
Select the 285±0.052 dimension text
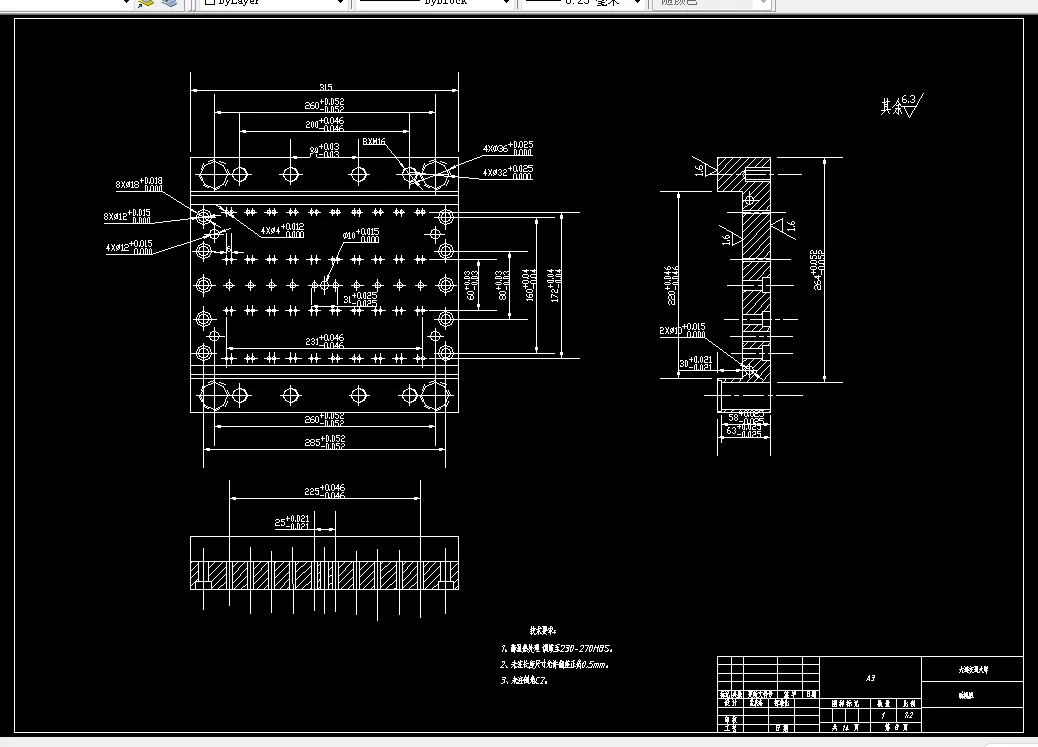coord(324,442)
